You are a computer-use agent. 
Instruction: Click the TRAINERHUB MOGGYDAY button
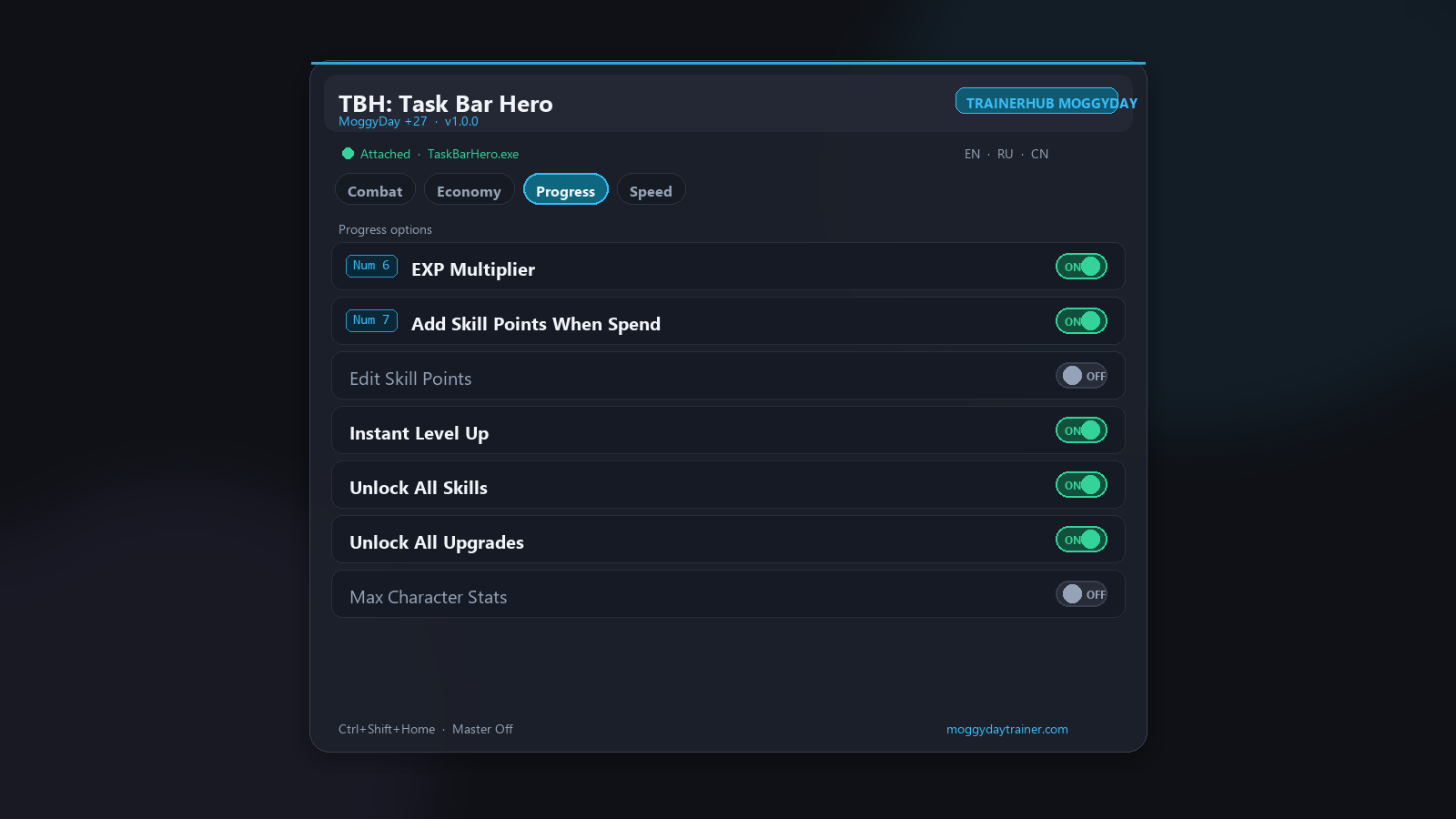(x=1037, y=101)
